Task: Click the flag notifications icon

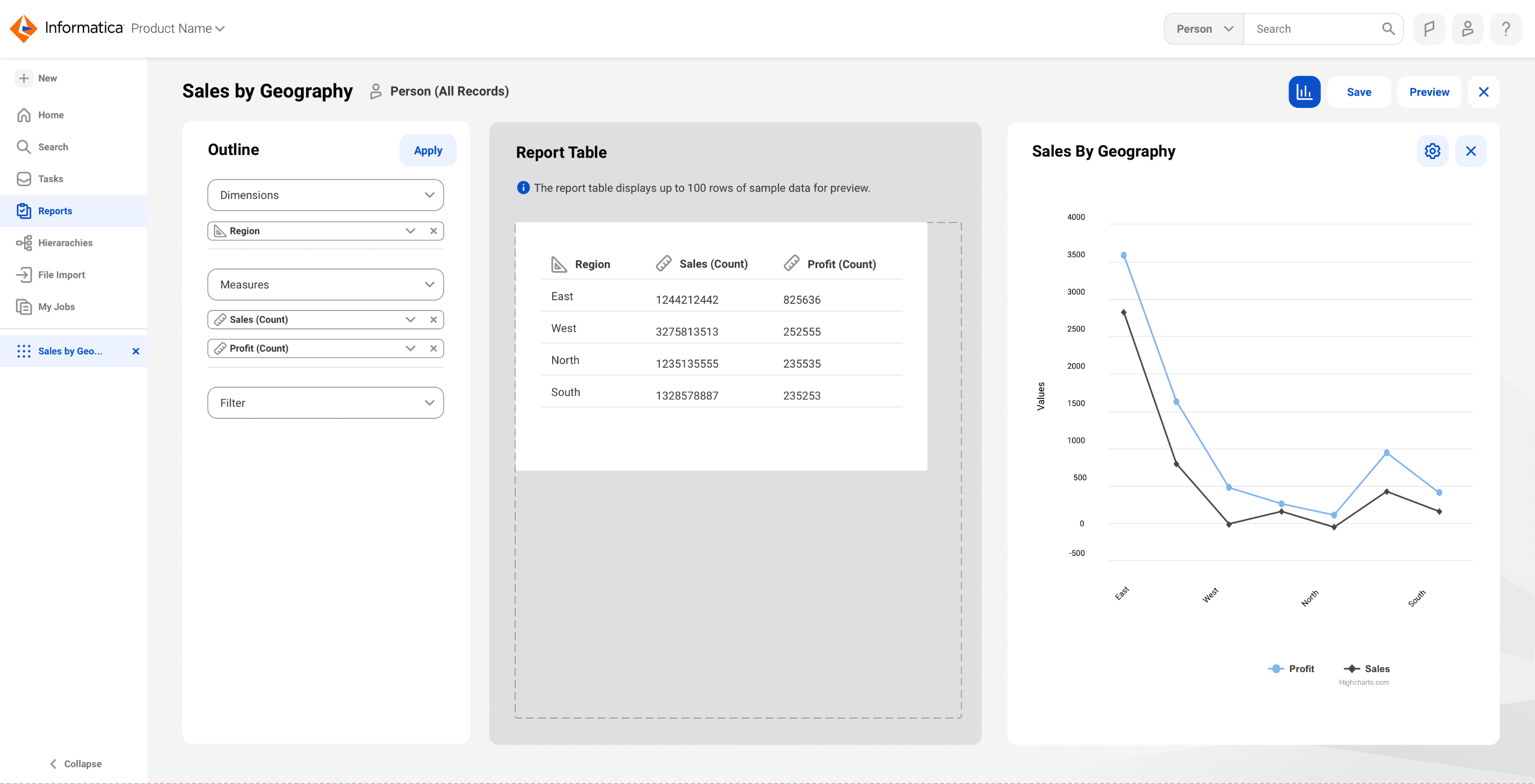Action: point(1429,29)
